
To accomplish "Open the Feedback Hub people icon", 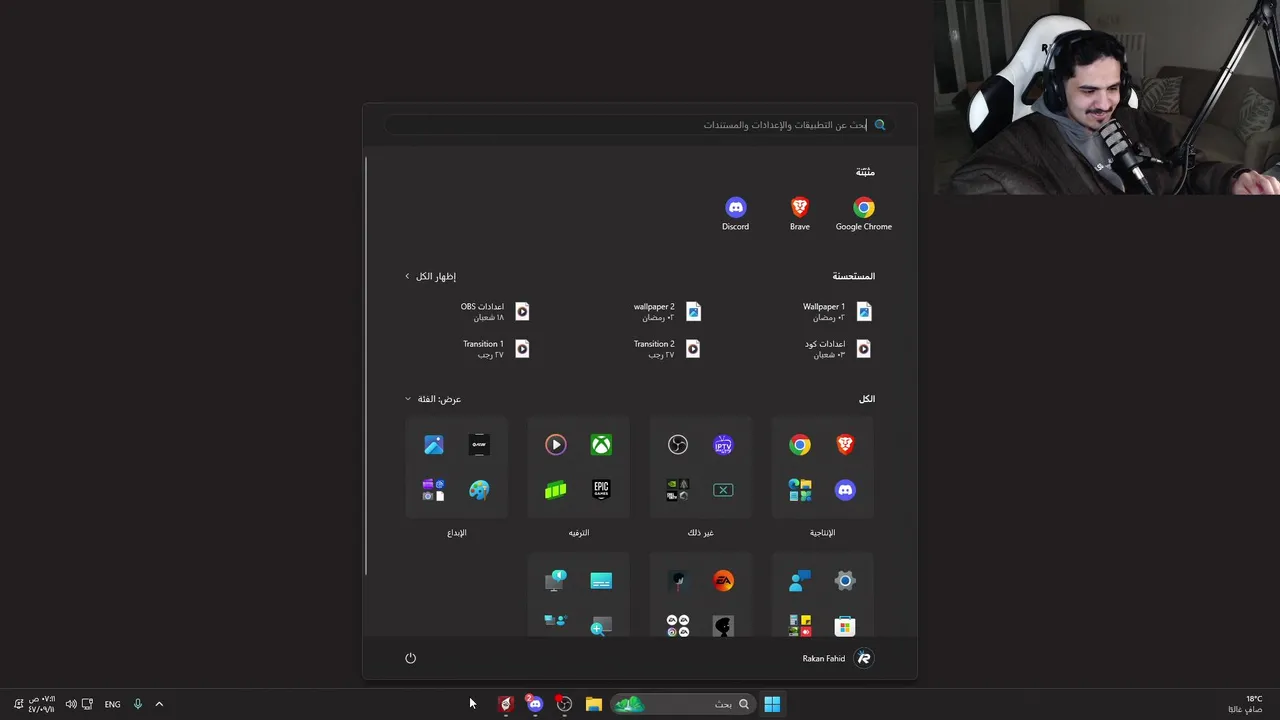I will pyautogui.click(x=800, y=581).
